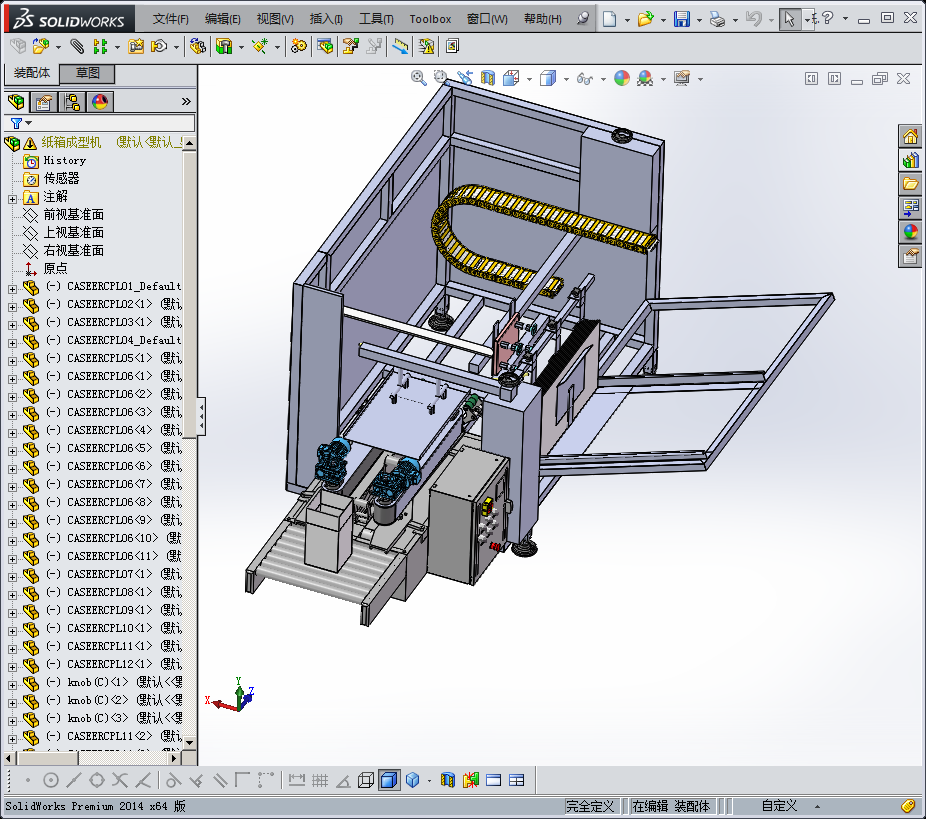
Task: Click the Print icon in the title bar
Action: point(717,19)
